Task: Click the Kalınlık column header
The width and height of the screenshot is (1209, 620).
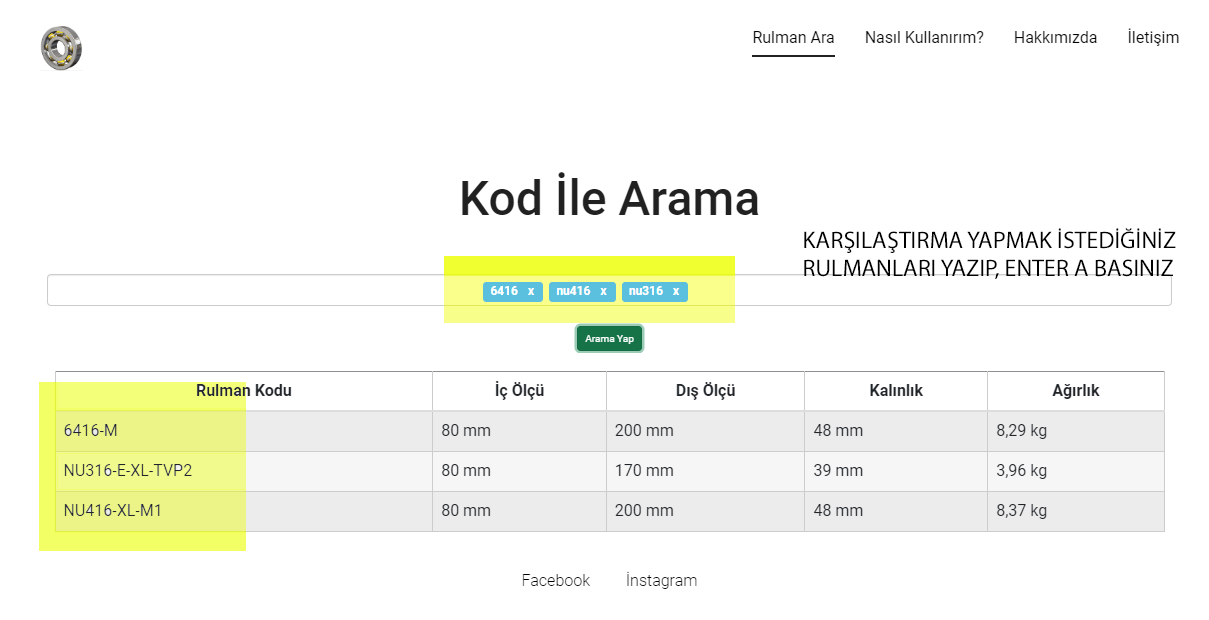Action: tap(896, 391)
